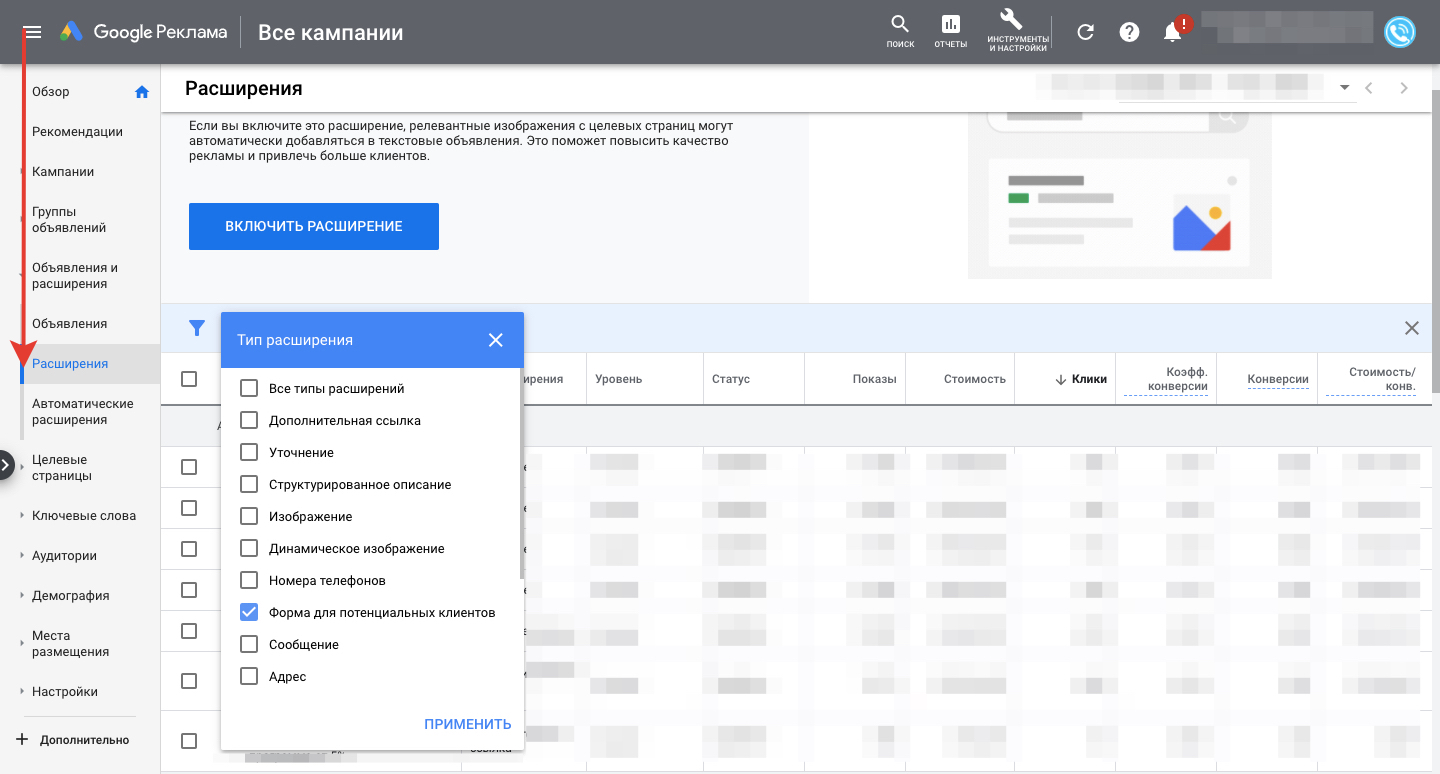Open Рекомендации in the sidebar

[x=77, y=132]
